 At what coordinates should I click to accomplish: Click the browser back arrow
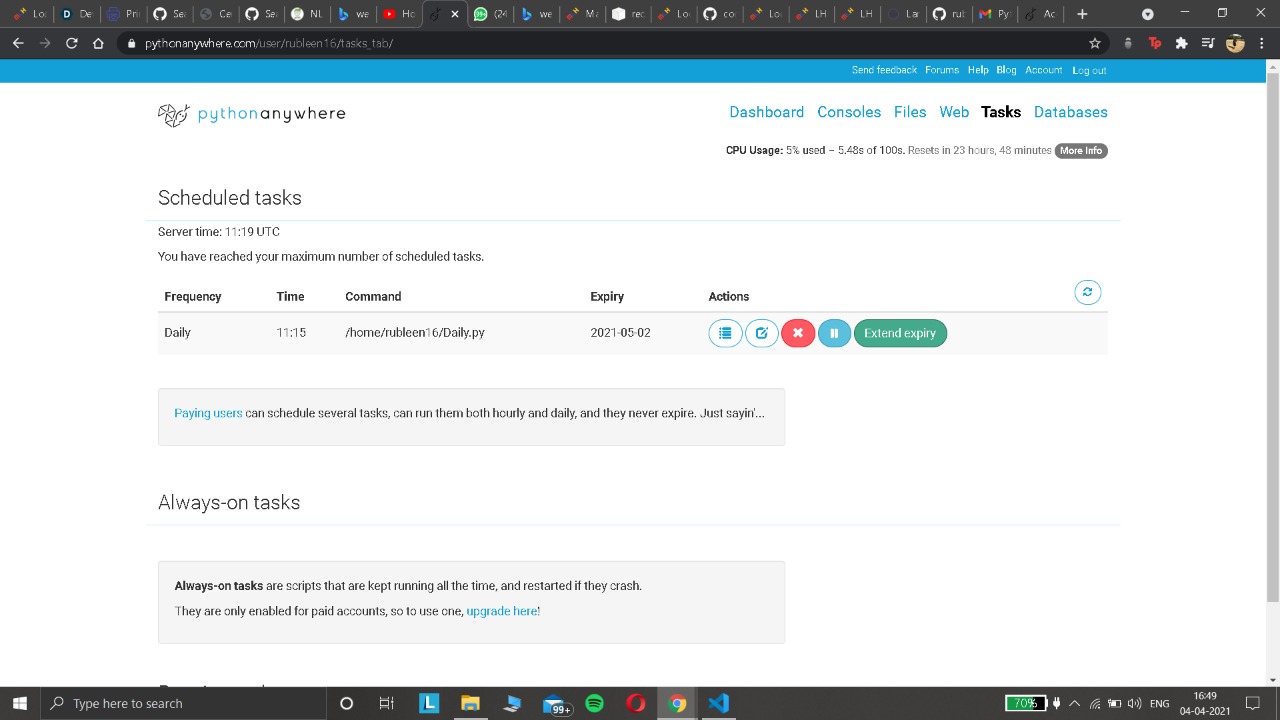point(18,43)
